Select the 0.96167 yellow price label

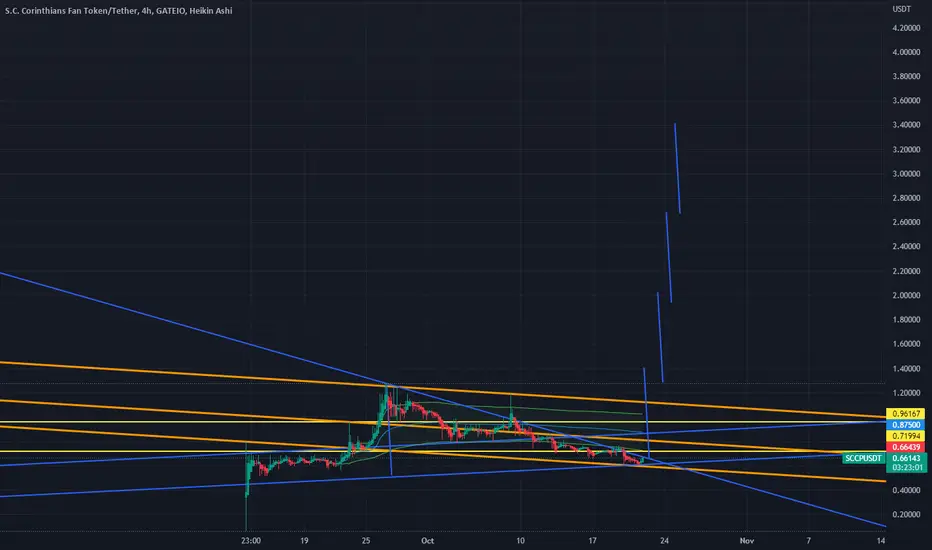pyautogui.click(x=906, y=414)
